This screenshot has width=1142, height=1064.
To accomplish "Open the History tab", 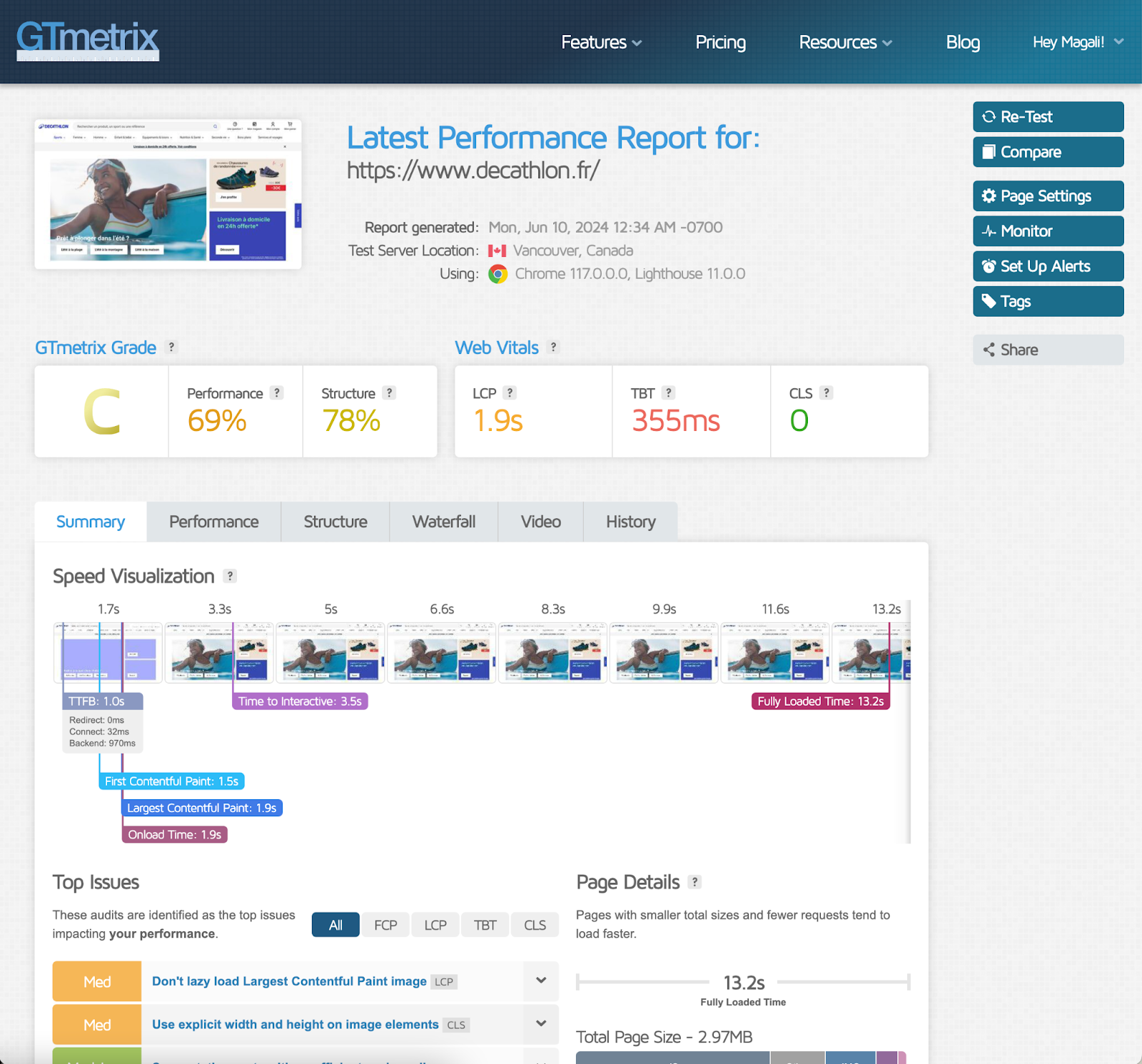I will click(631, 522).
